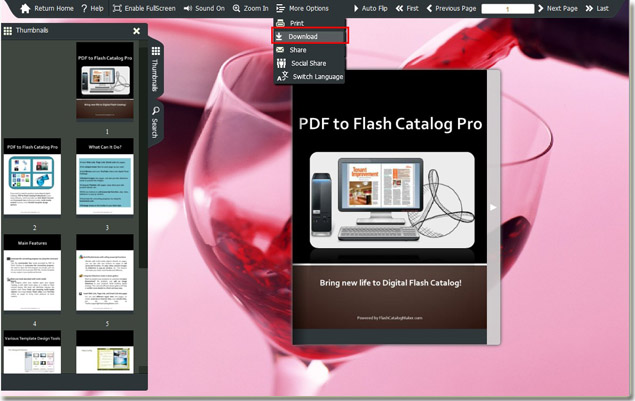Select the 'Various Template Design Tools' thumbnail

coord(32,352)
